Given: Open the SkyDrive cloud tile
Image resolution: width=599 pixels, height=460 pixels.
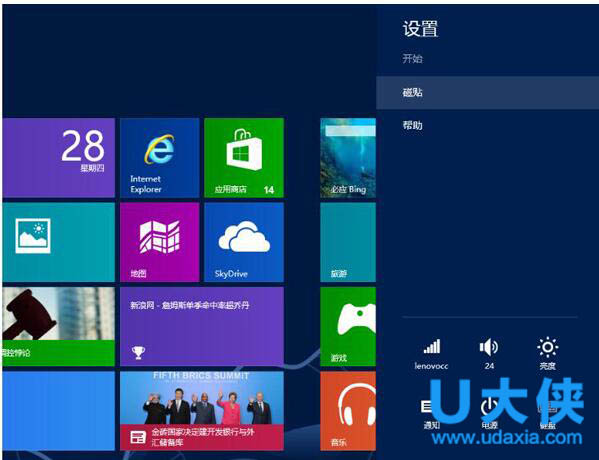Looking at the screenshot, I should point(244,242).
